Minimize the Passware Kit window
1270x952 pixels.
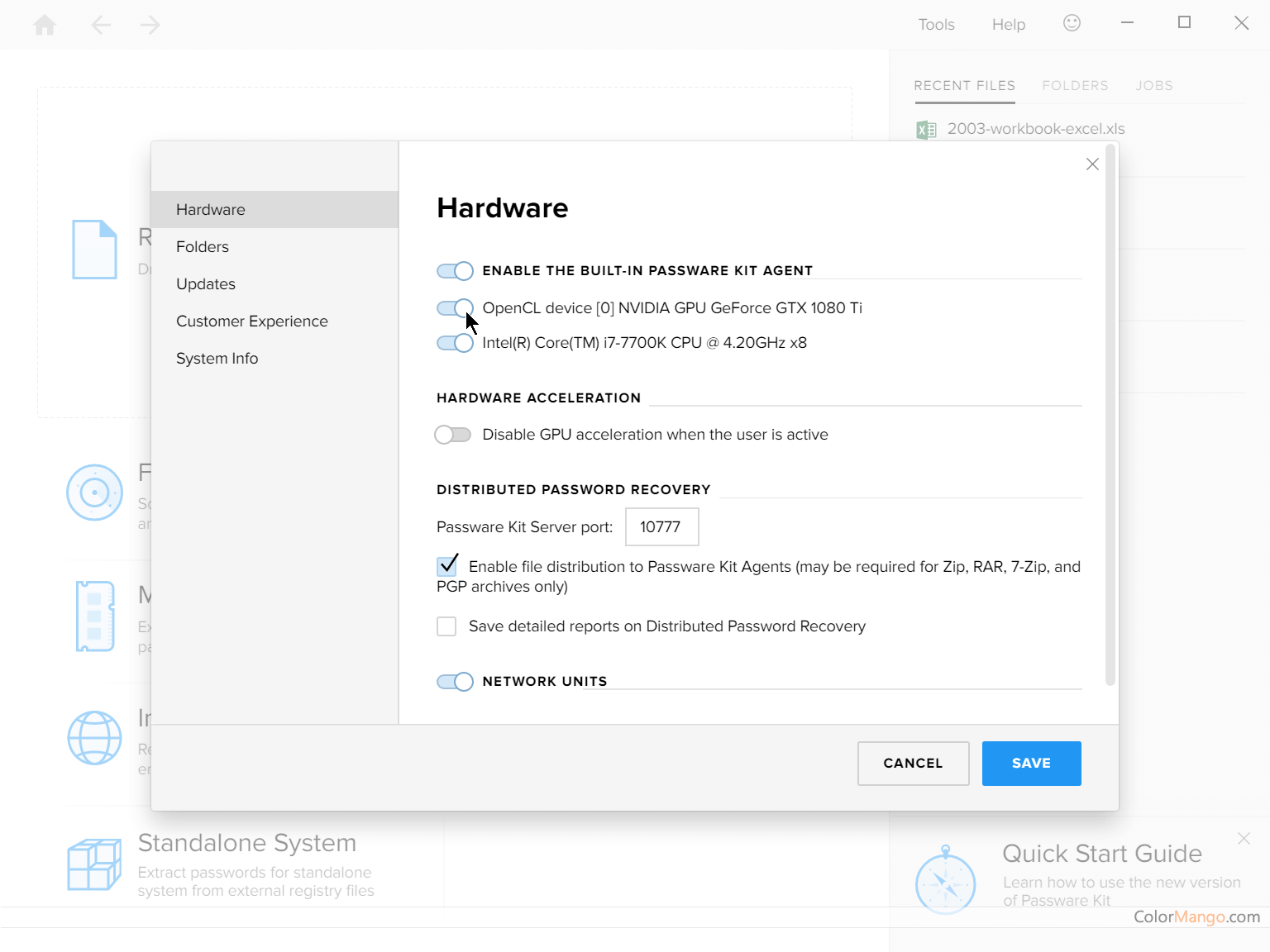[x=1127, y=23]
